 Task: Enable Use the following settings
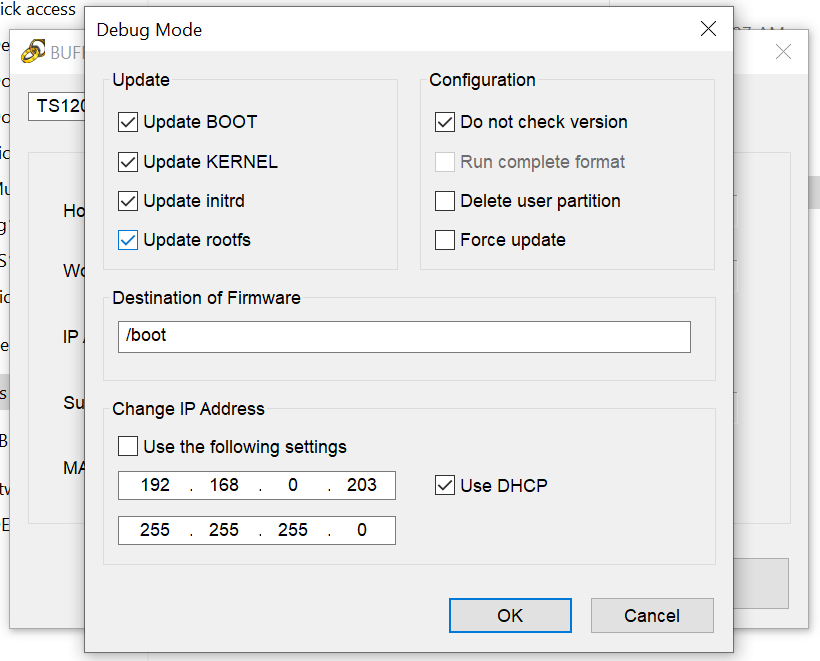[x=128, y=446]
